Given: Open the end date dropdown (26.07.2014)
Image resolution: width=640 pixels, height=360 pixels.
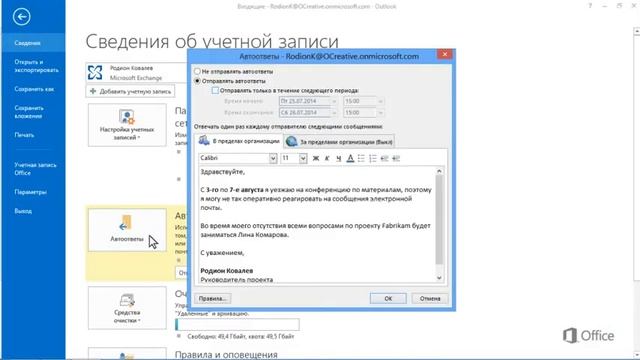Looking at the screenshot, I should tap(334, 112).
